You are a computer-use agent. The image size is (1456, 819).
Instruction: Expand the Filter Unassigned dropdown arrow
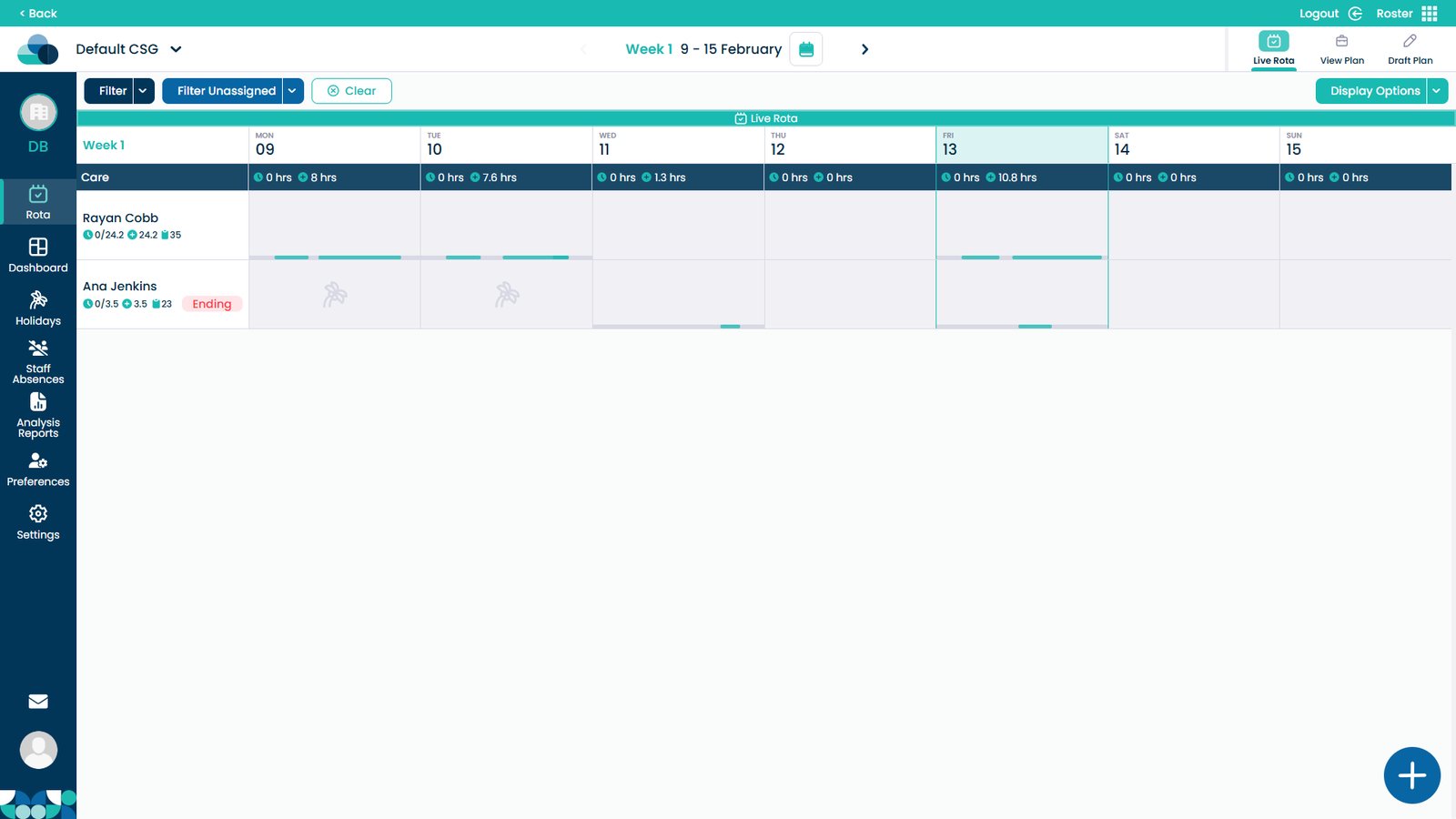click(293, 91)
